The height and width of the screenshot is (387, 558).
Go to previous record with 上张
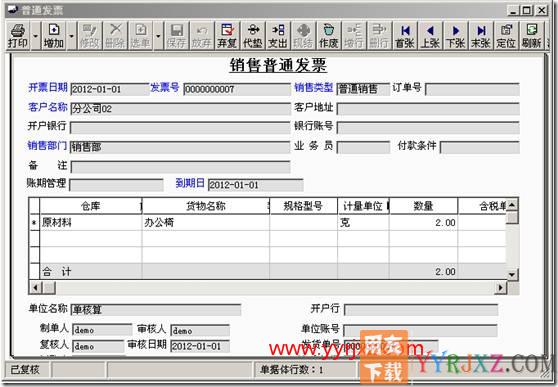[x=430, y=36]
